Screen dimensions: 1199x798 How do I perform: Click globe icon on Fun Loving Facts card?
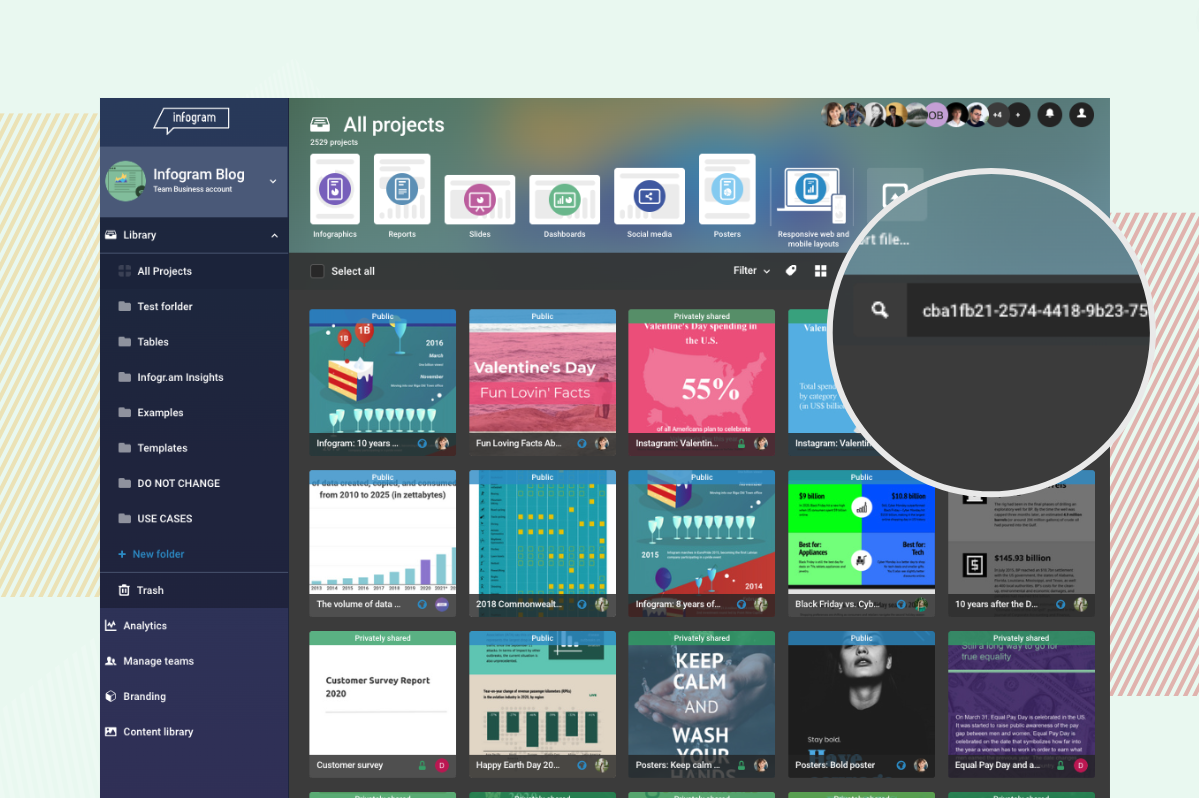tap(582, 443)
